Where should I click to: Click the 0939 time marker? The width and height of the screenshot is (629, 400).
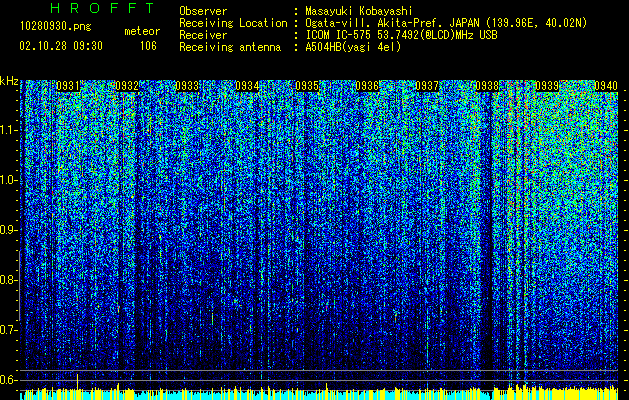coord(547,86)
